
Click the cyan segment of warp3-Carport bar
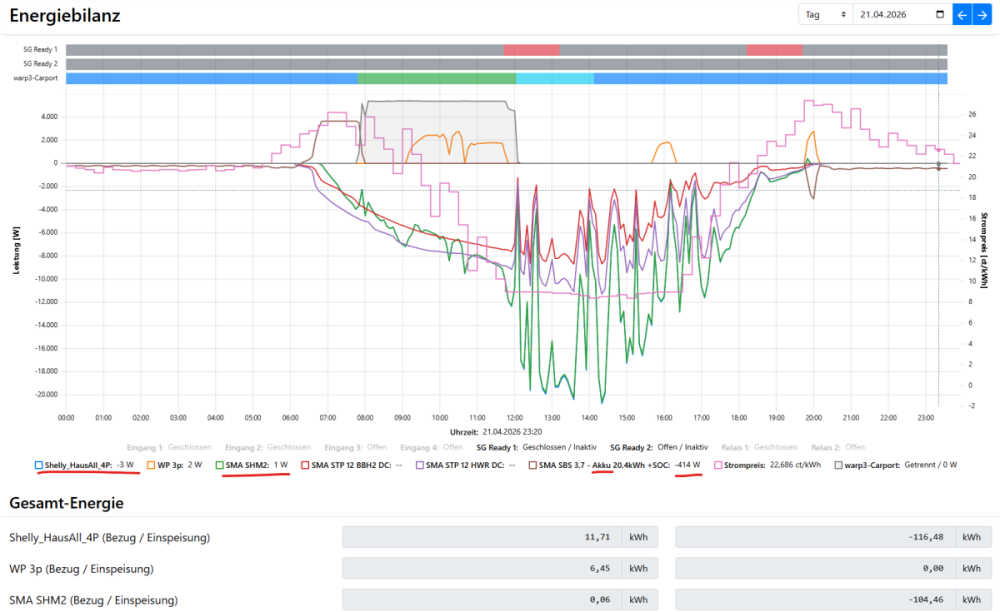pyautogui.click(x=554, y=78)
